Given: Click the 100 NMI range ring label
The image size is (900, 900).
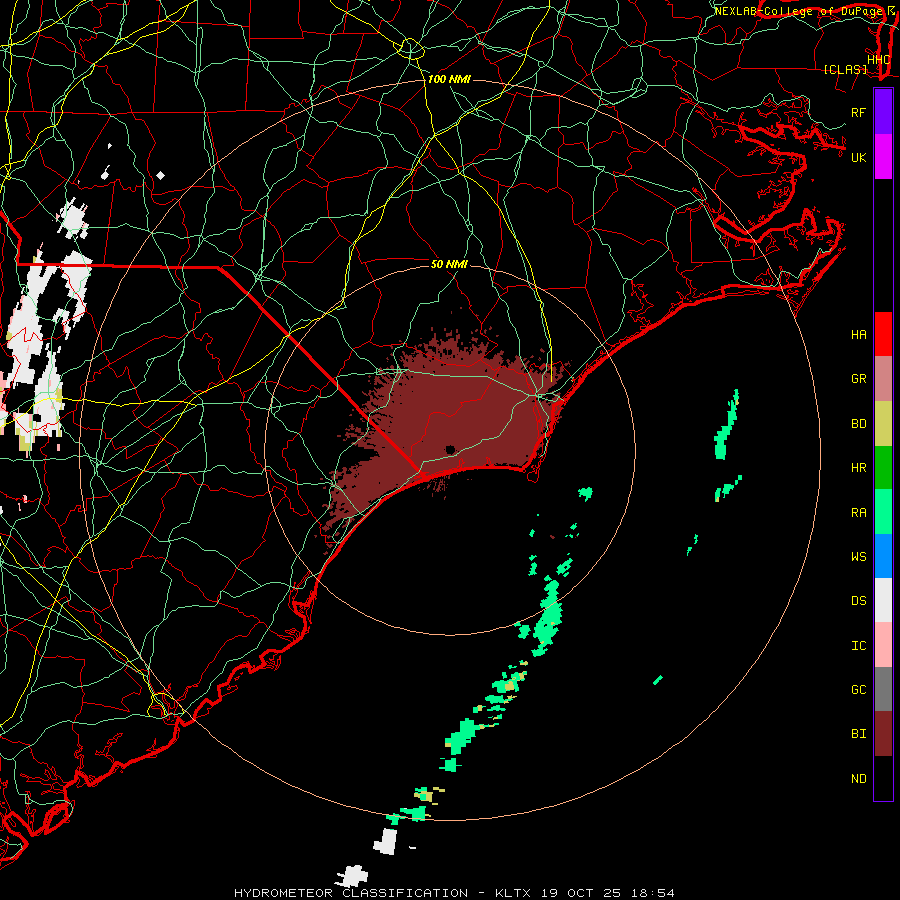Looking at the screenshot, I should (x=449, y=79).
